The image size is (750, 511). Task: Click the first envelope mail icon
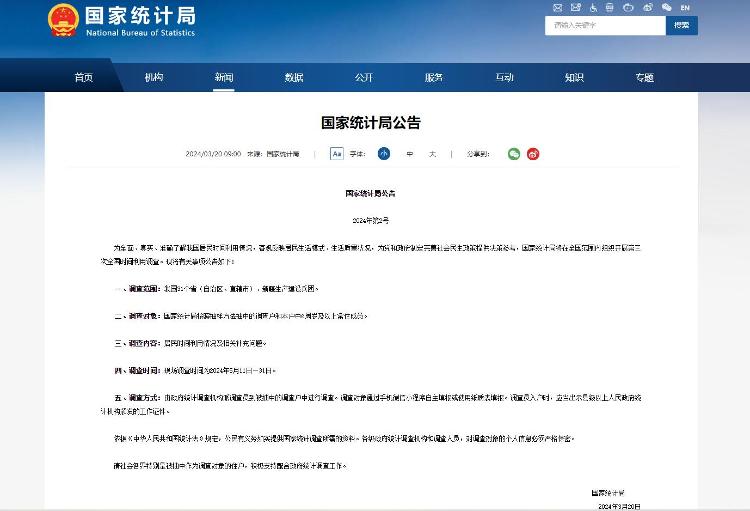point(557,7)
